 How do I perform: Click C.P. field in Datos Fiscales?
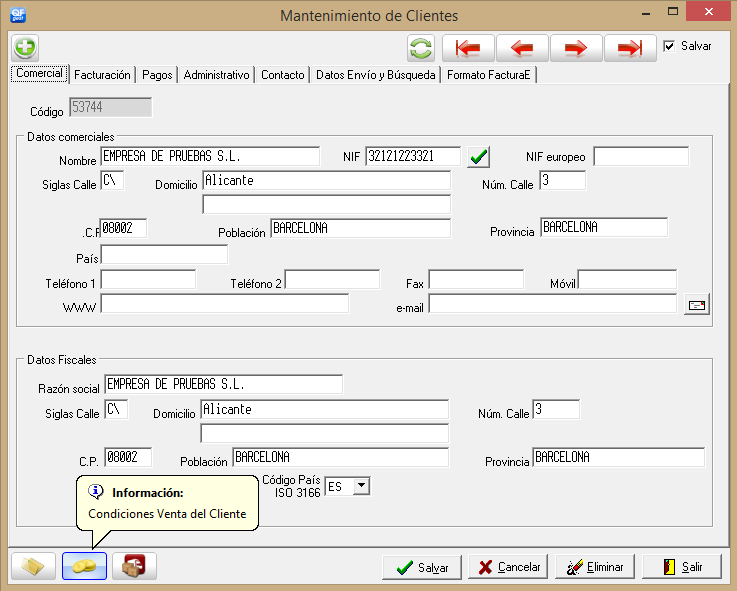coord(128,457)
